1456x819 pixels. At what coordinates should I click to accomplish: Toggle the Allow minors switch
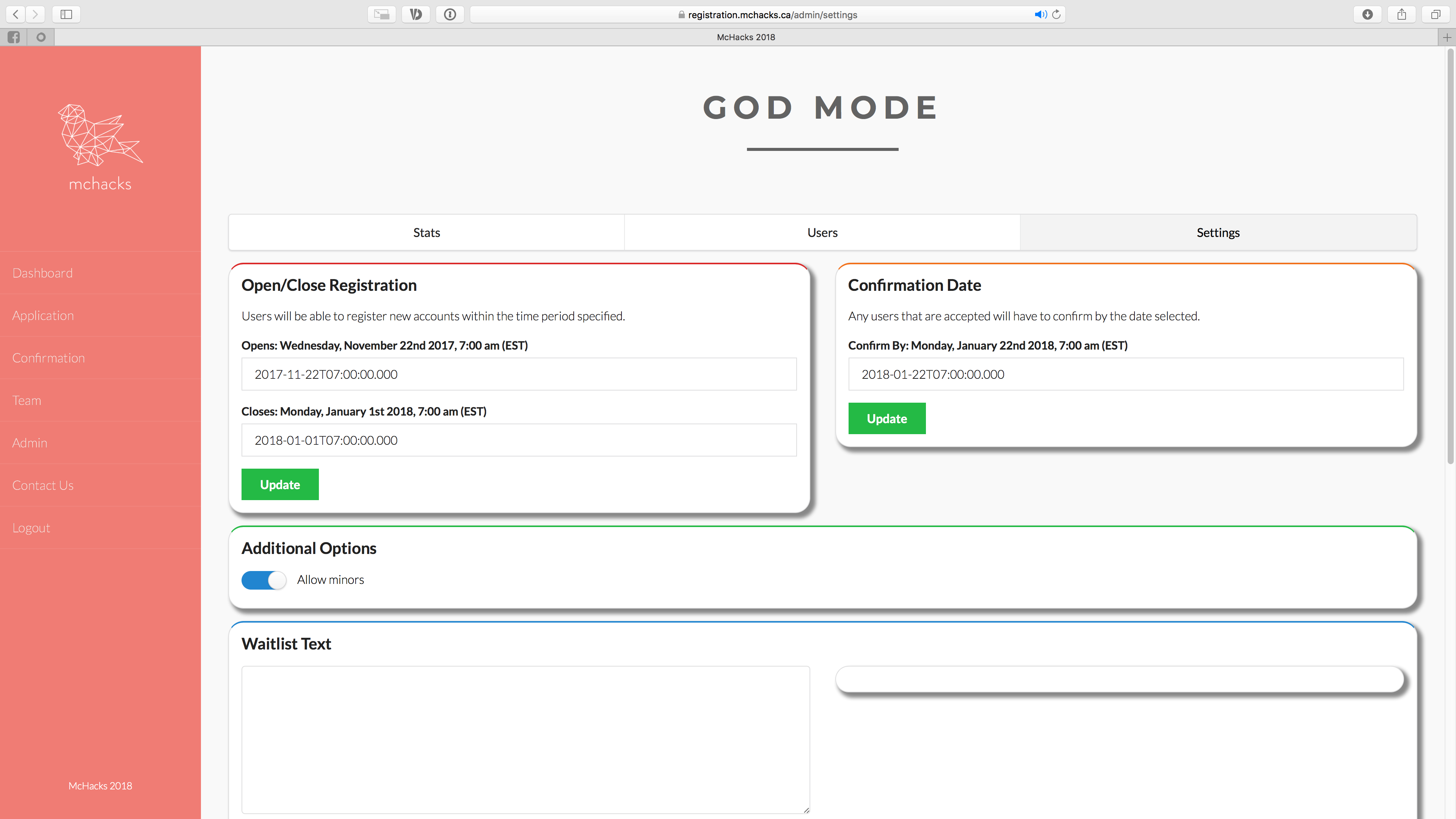[264, 580]
